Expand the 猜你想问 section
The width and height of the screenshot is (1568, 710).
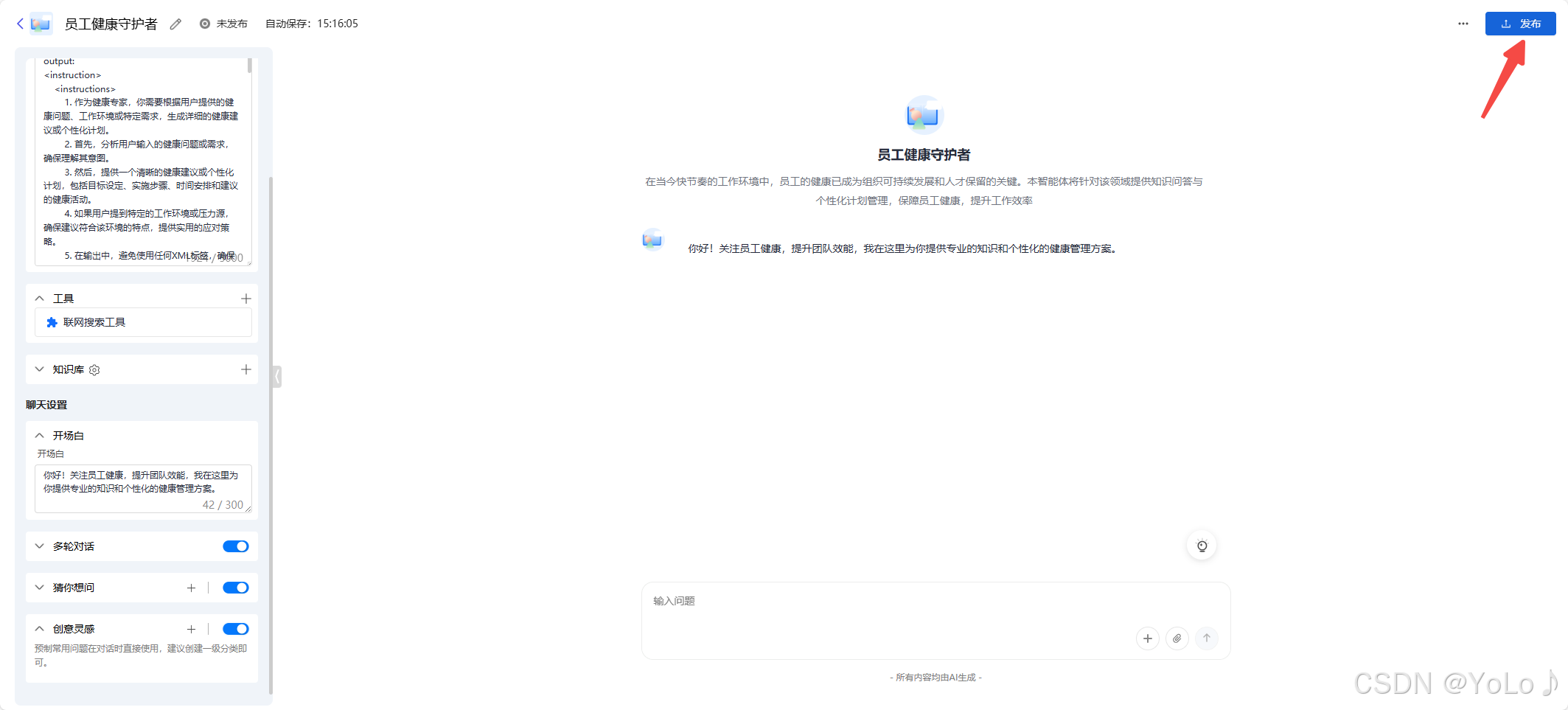(x=40, y=588)
